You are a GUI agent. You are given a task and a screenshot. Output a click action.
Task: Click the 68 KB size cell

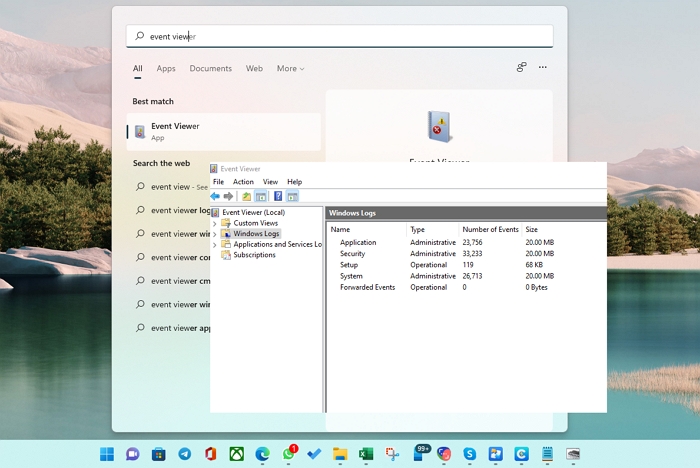[x=534, y=265]
